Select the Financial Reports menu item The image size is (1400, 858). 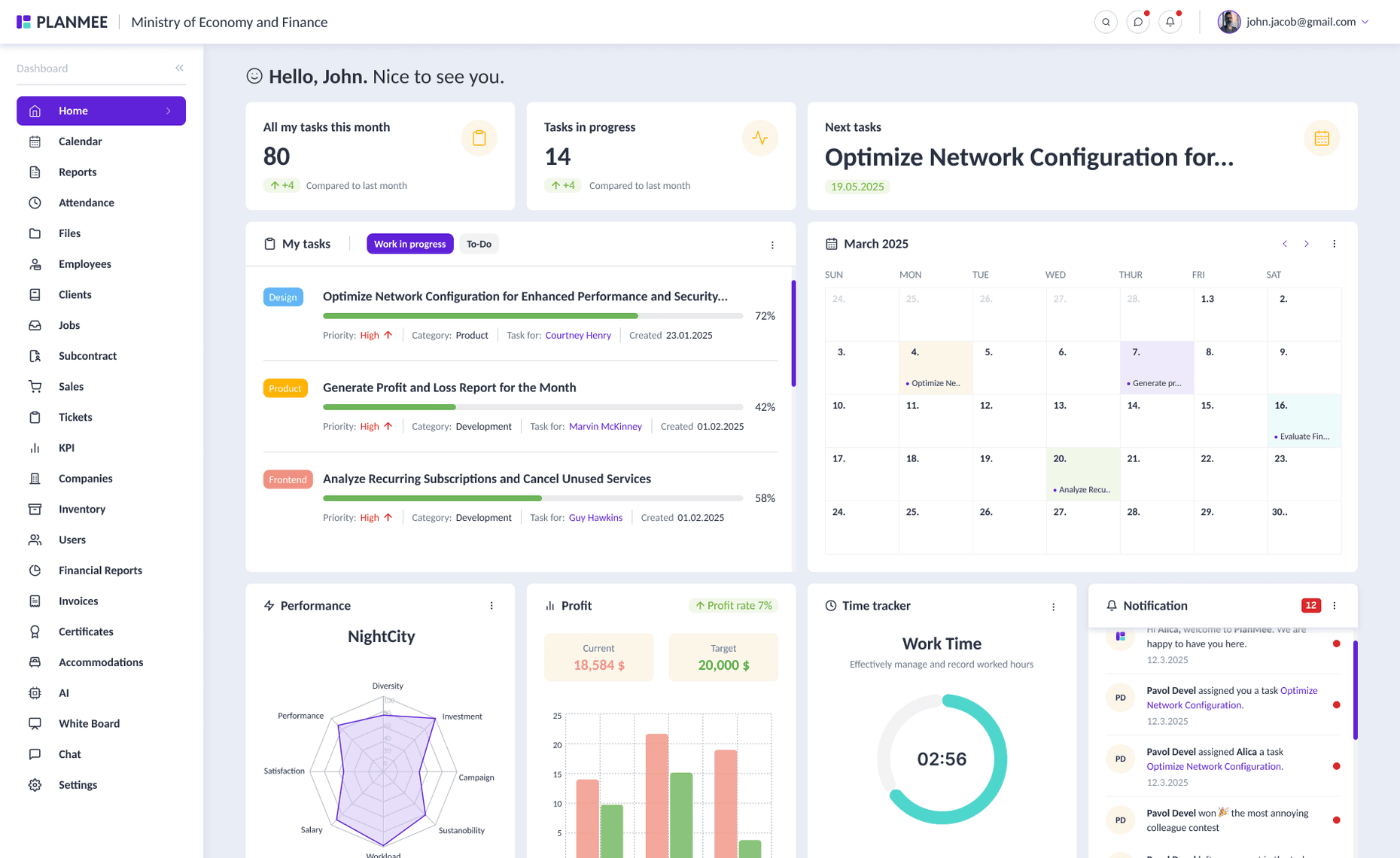101,570
